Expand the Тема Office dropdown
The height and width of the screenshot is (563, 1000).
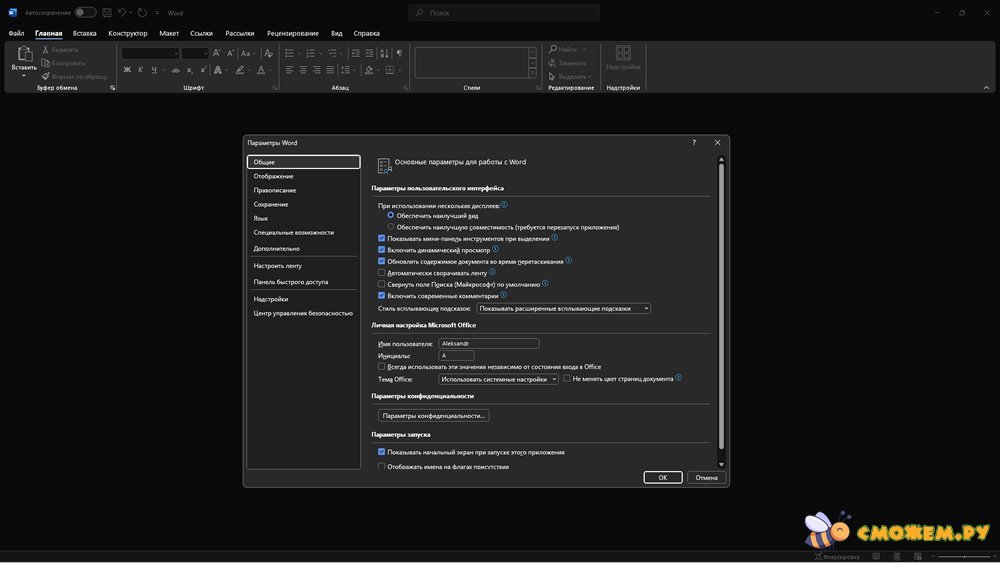498,380
